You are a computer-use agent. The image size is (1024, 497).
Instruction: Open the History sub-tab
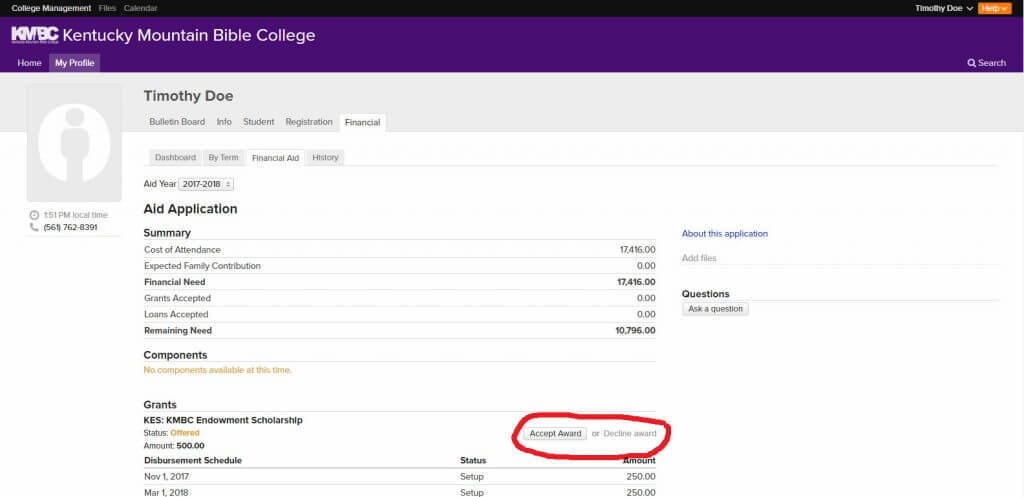(x=325, y=157)
